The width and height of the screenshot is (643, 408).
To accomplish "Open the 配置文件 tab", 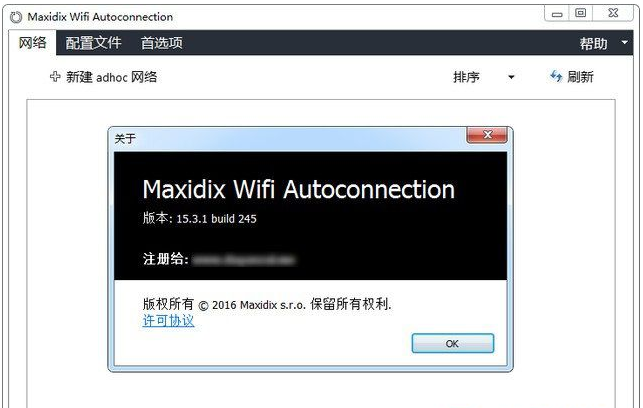I will tap(93, 43).
